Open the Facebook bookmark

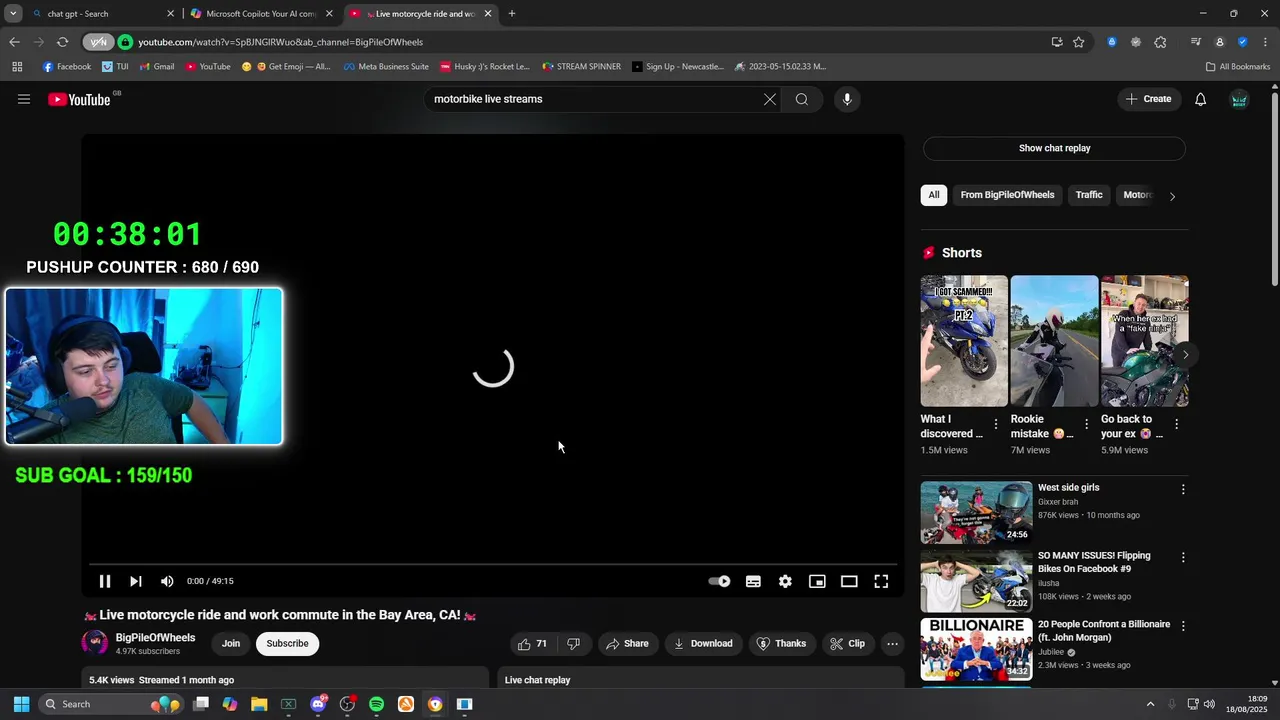[x=66, y=67]
